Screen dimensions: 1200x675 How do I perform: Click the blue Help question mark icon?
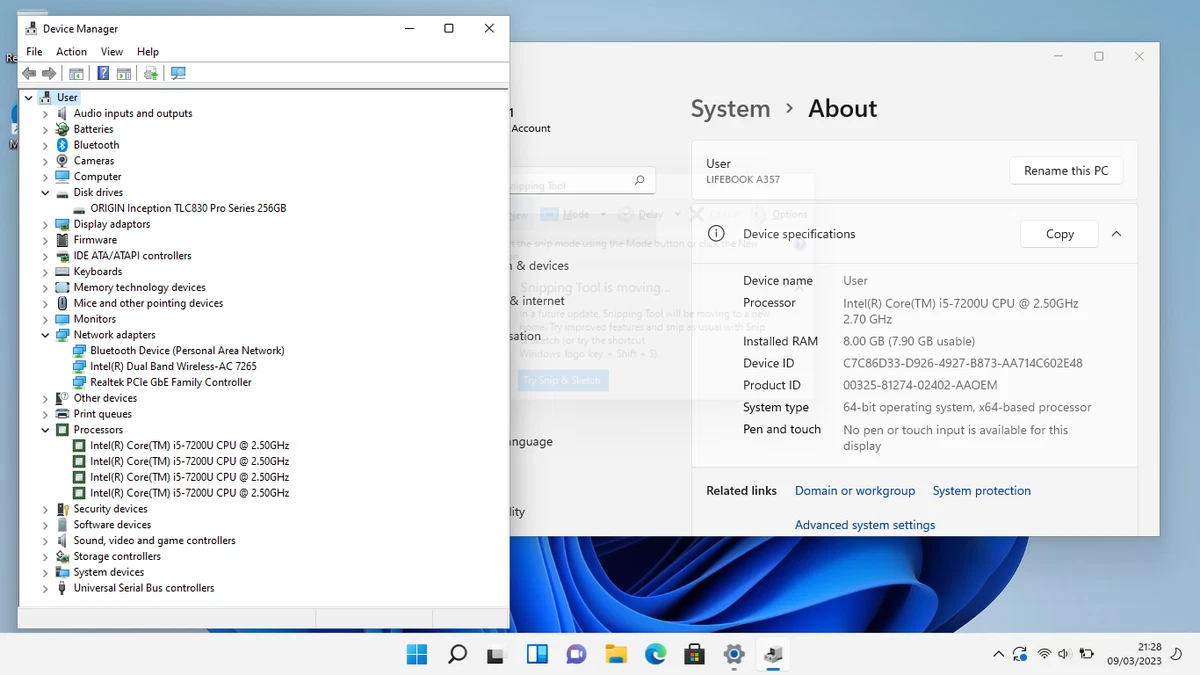pyautogui.click(x=102, y=73)
